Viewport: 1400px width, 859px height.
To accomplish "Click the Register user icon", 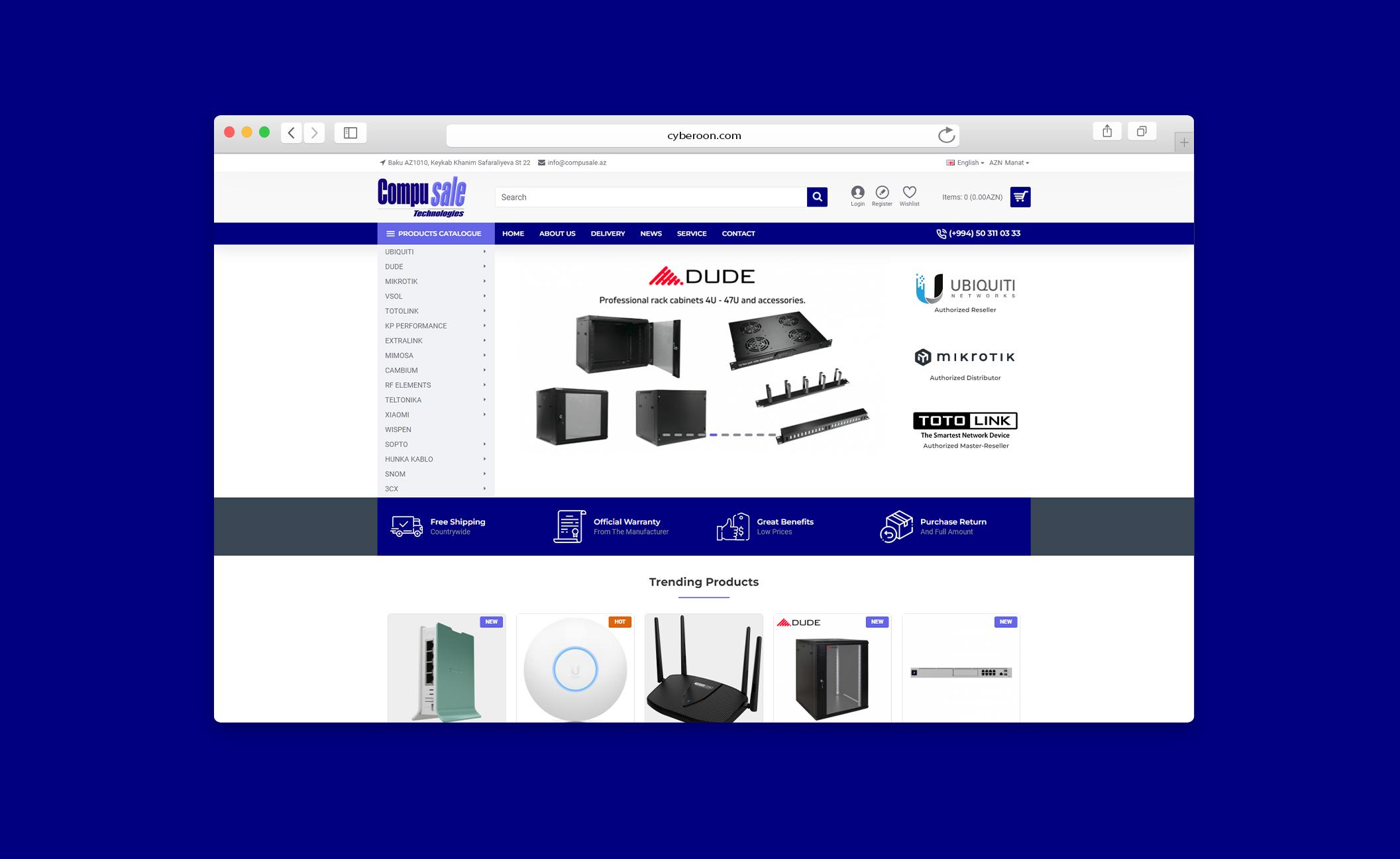I will pos(882,192).
